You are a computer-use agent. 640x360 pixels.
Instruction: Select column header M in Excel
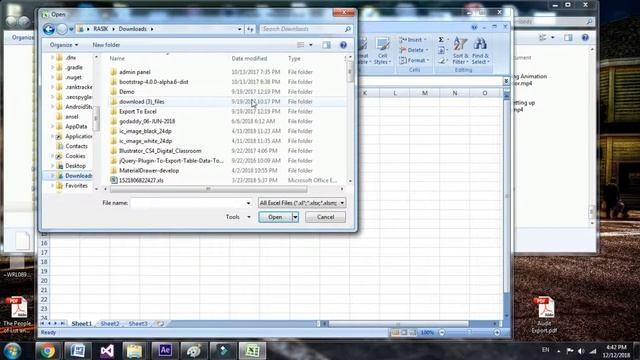[x=425, y=93]
